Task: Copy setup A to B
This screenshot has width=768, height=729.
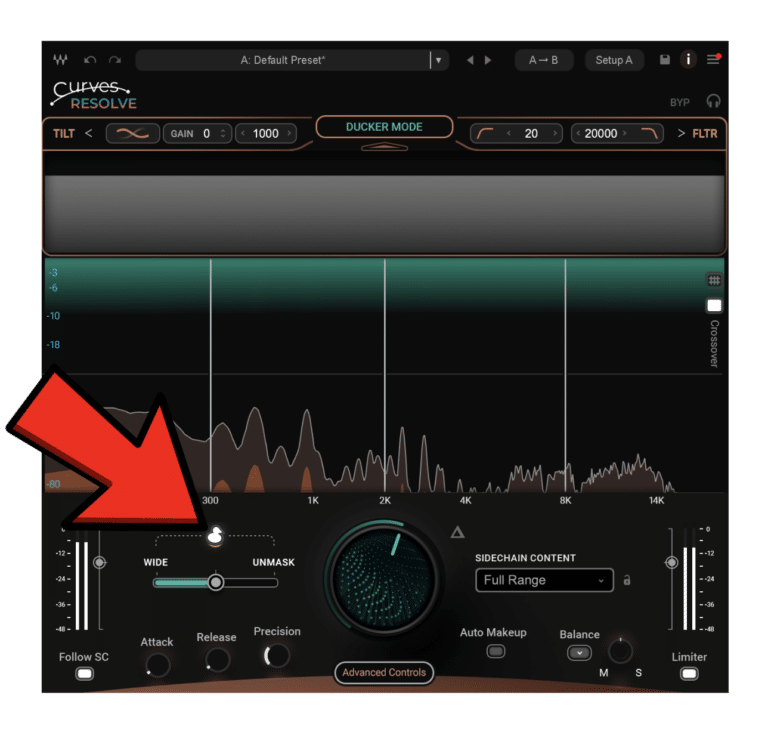Action: (543, 60)
